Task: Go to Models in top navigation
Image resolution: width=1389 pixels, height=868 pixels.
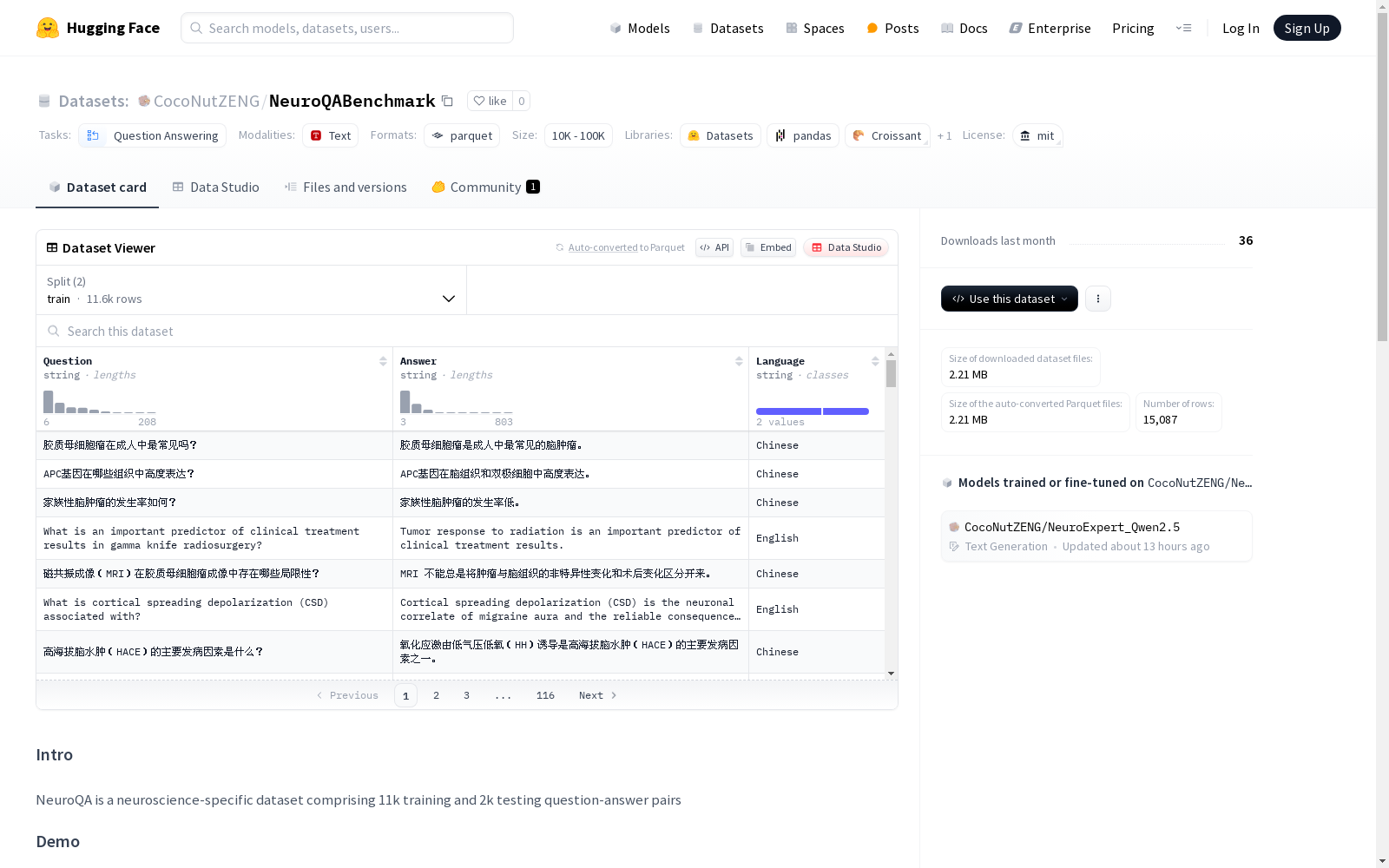Action: coord(640,28)
